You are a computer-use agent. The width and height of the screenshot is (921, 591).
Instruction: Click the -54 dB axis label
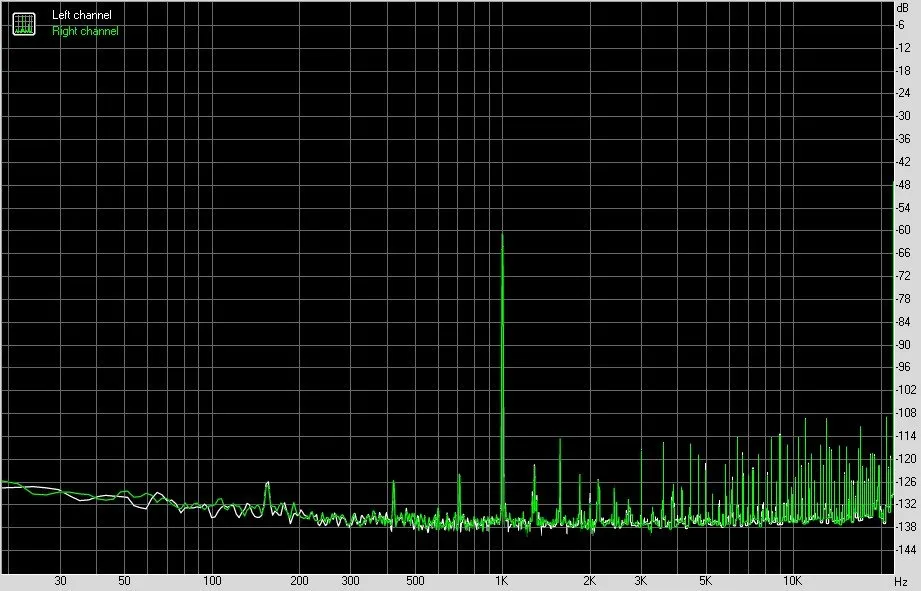pyautogui.click(x=903, y=207)
